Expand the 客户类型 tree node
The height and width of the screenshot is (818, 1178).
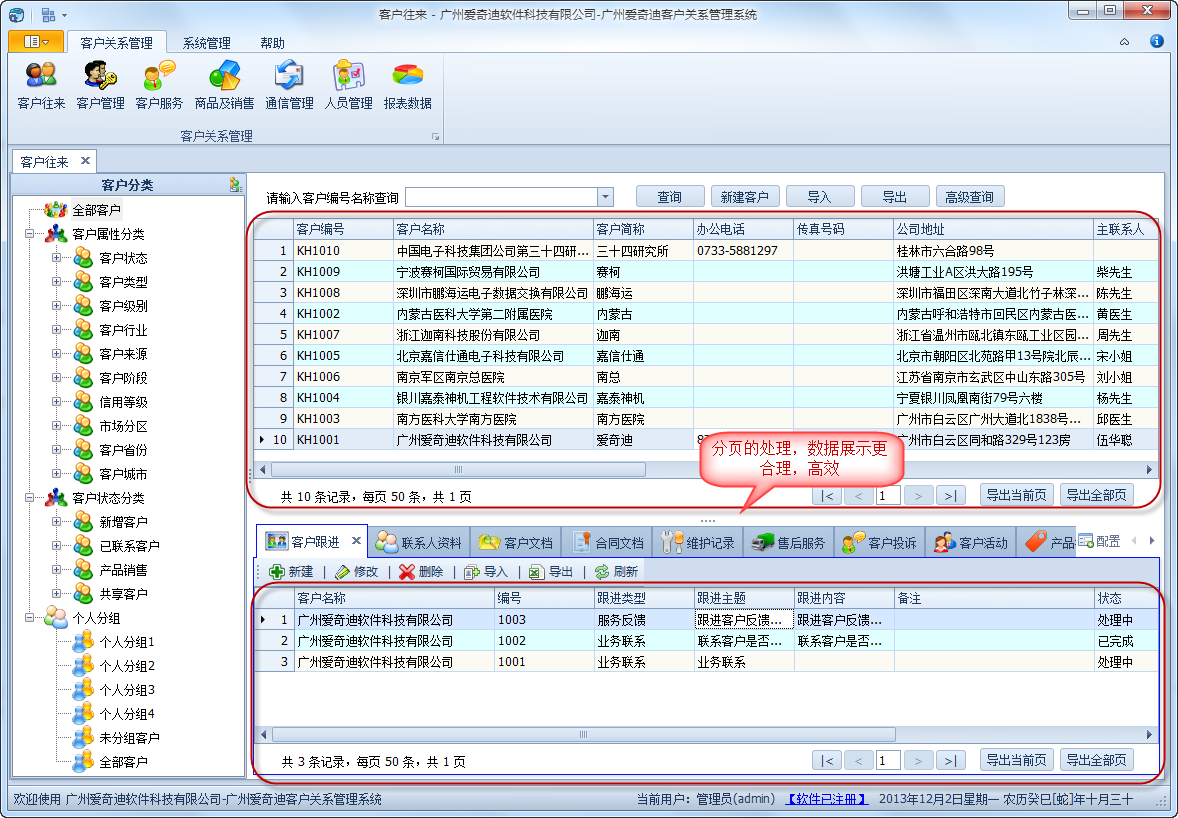(56, 282)
